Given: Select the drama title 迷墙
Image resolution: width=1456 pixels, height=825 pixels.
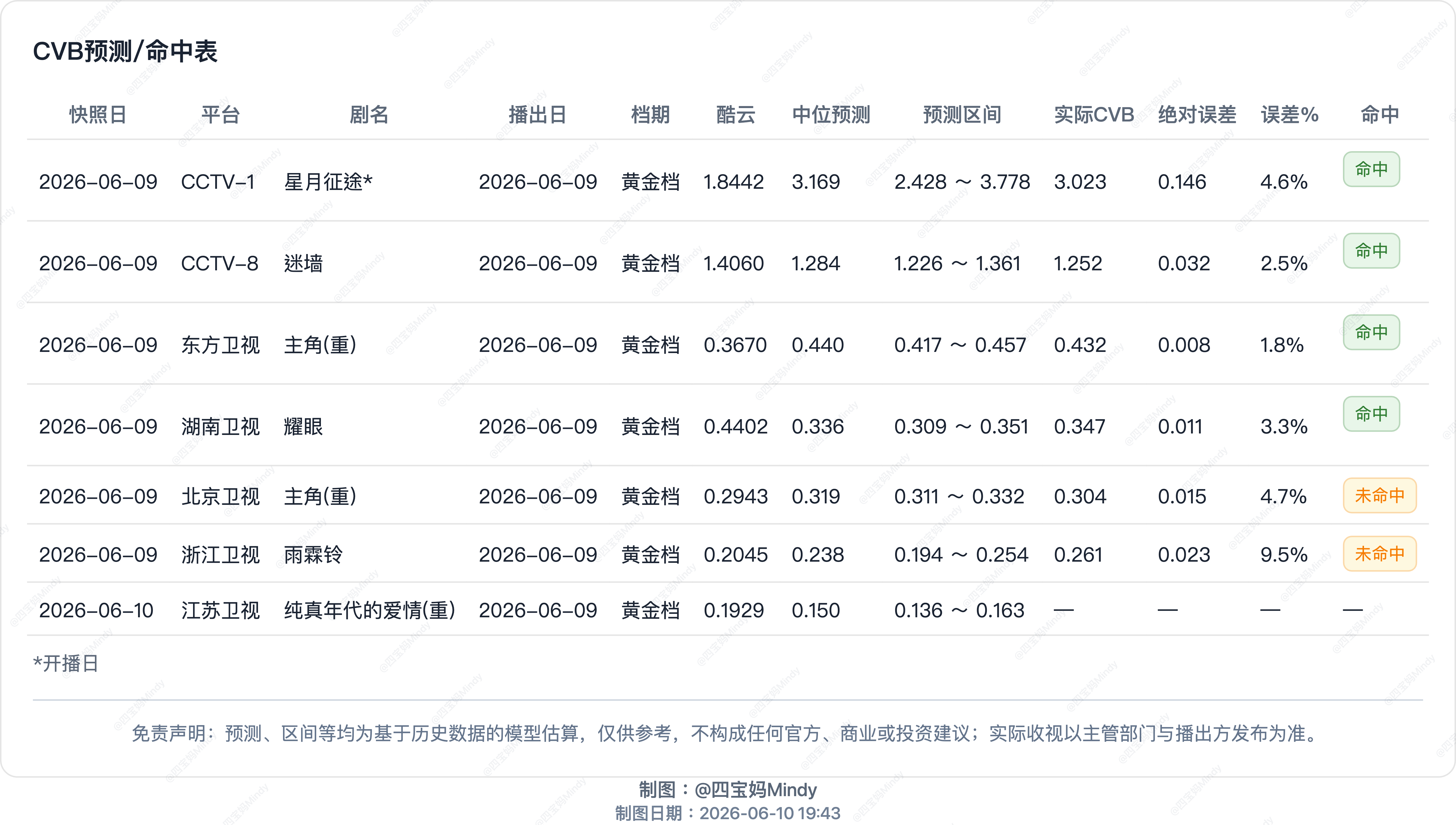Looking at the screenshot, I should pos(303,263).
